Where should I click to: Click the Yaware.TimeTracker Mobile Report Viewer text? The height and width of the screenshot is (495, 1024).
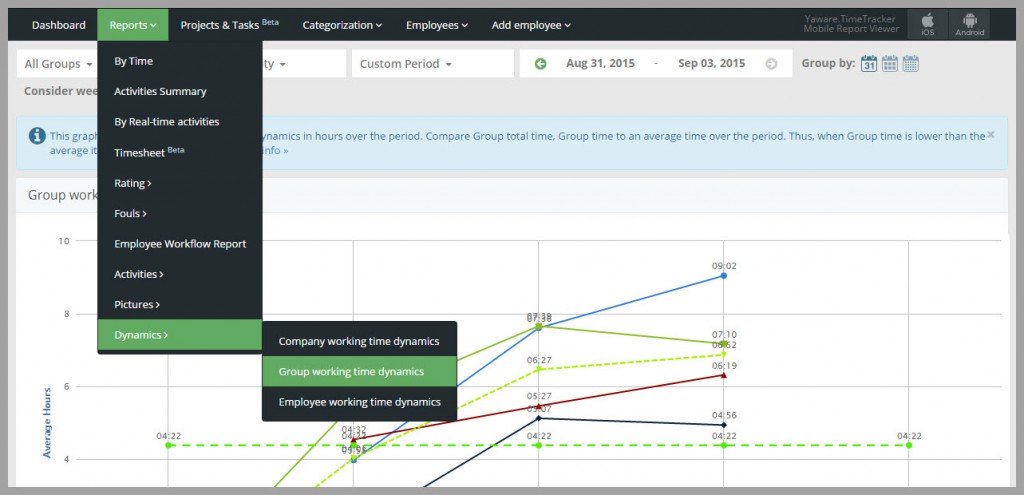pos(851,24)
